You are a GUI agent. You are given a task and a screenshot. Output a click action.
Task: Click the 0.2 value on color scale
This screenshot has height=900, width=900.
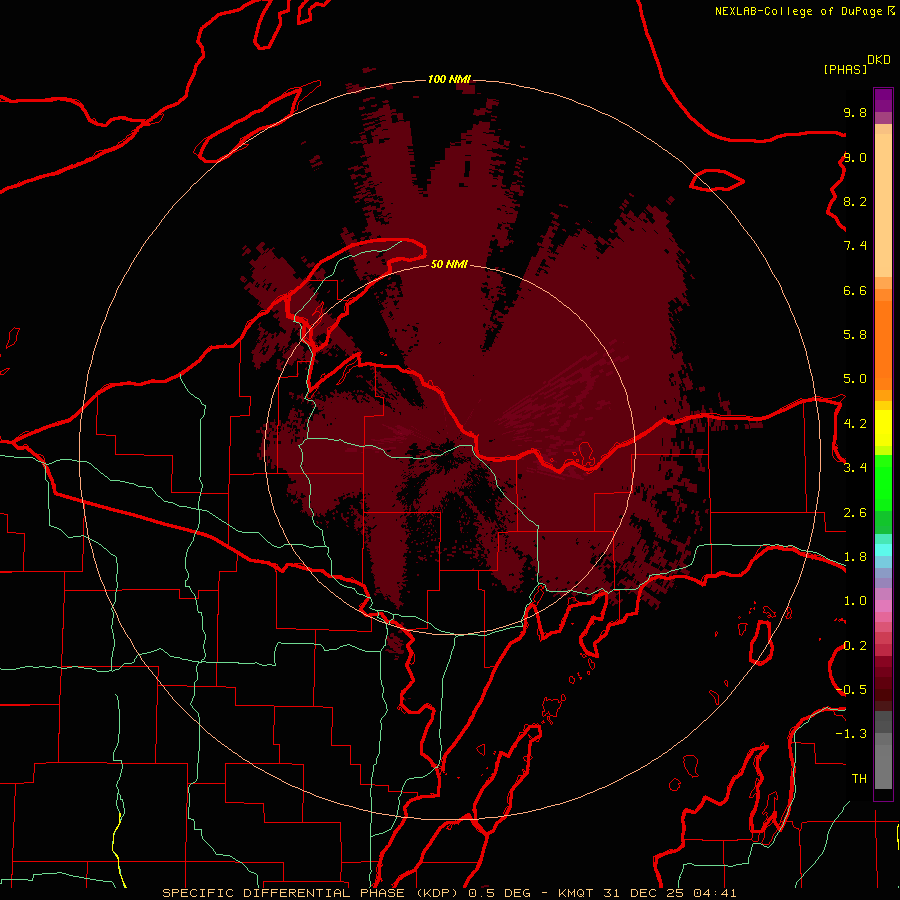point(855,646)
